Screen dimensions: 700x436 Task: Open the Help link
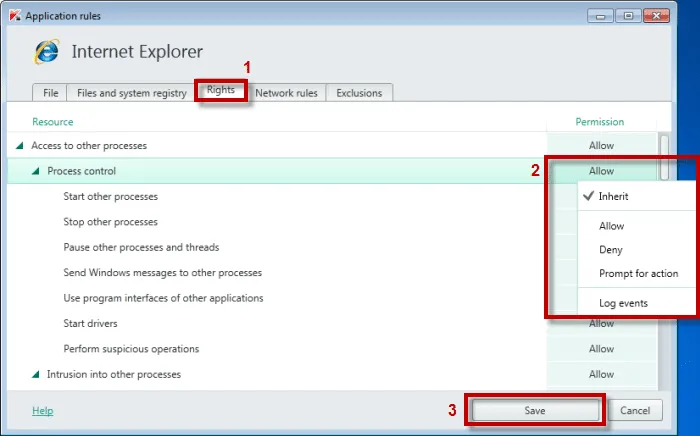point(42,411)
